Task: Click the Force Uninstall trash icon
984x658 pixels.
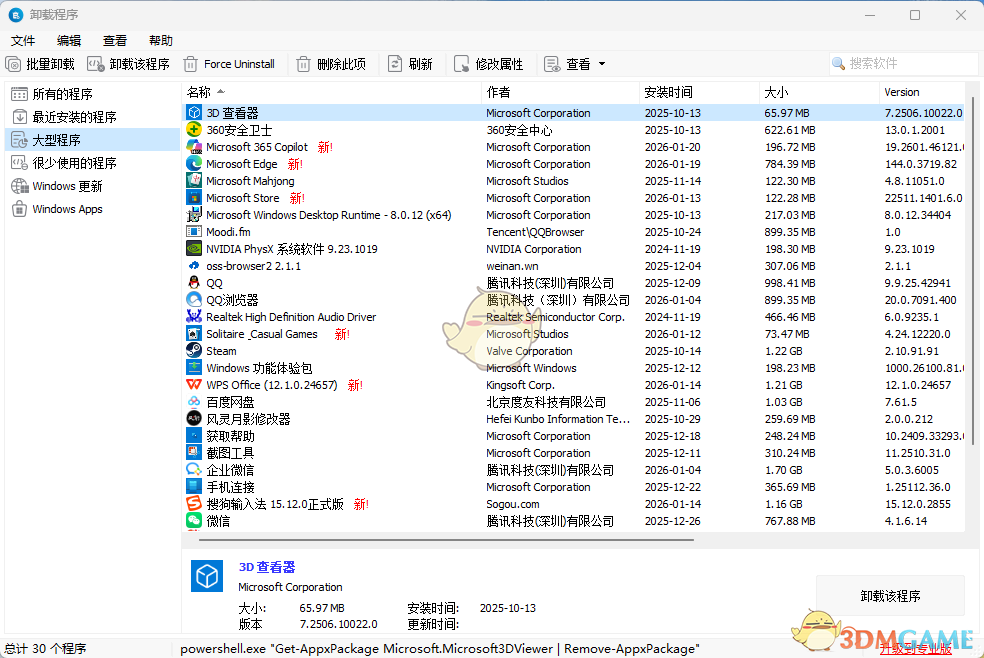Action: tap(190, 63)
